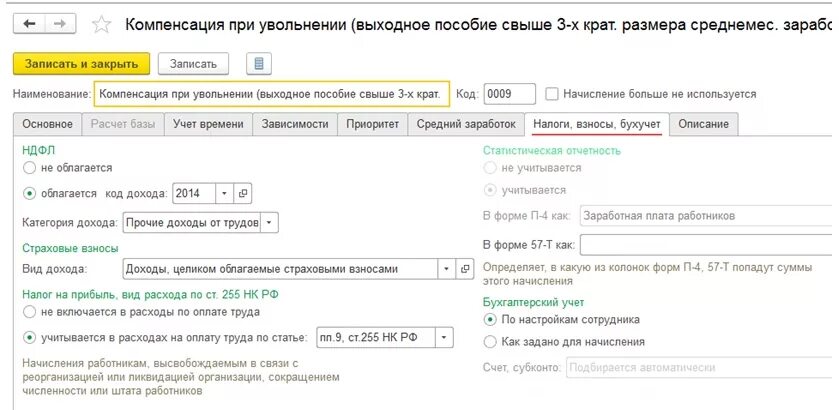The image size is (839, 410).
Task: Select НДФЛ облагается radio option
Action: click(29, 194)
